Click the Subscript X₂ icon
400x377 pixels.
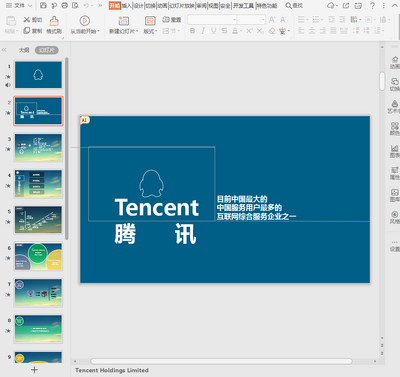tap(260, 31)
